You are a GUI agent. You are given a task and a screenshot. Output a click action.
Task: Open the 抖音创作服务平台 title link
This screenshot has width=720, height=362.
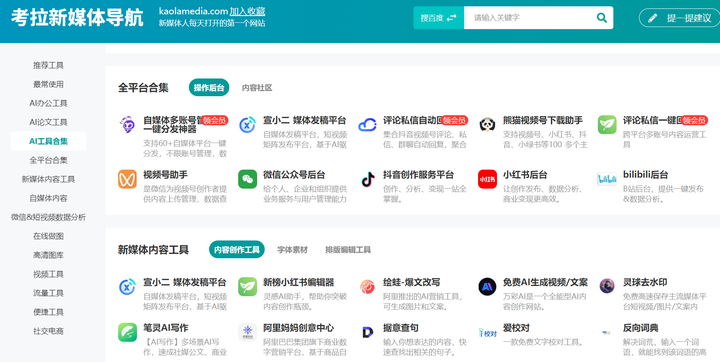coord(418,175)
